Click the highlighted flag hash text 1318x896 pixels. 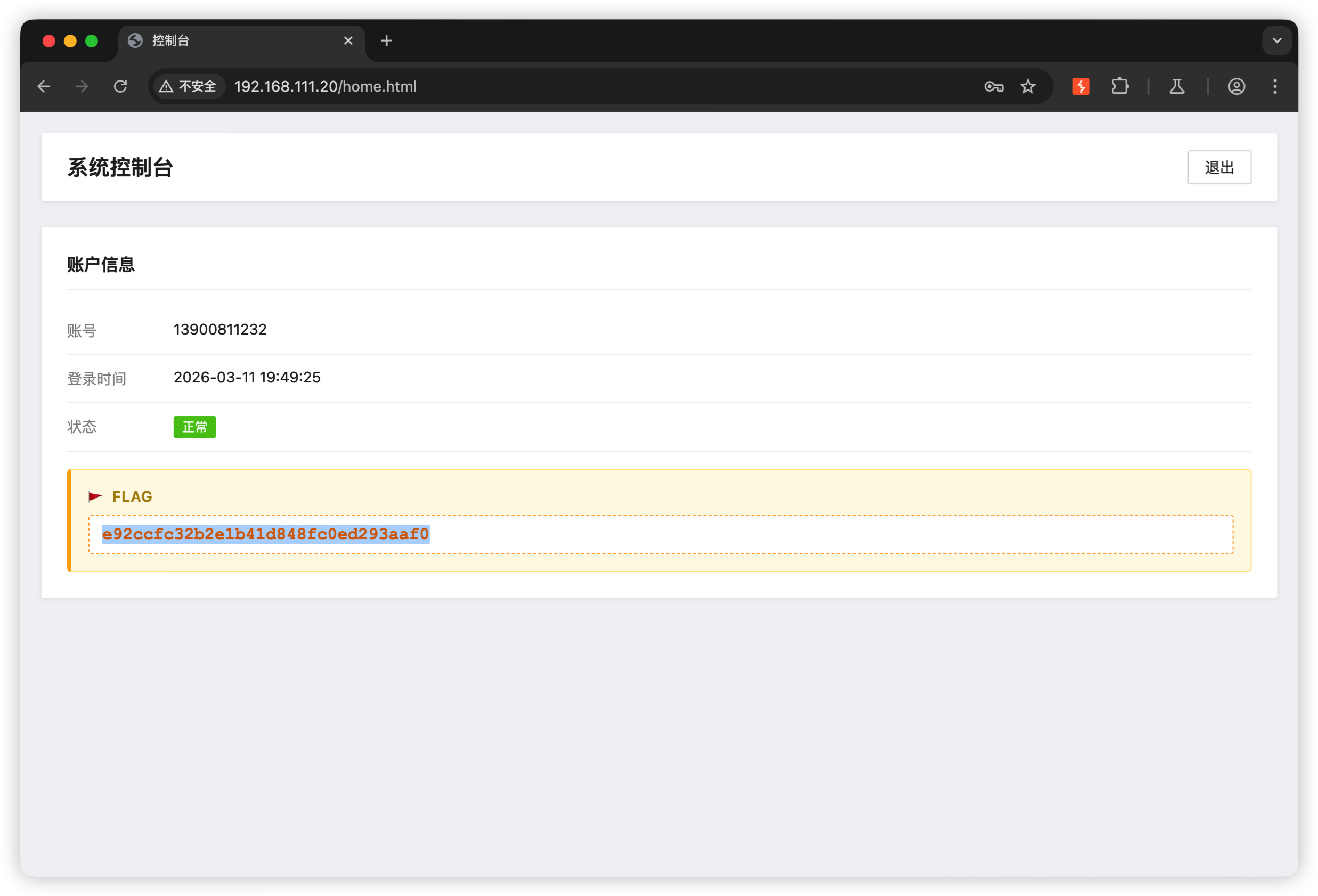pos(265,534)
